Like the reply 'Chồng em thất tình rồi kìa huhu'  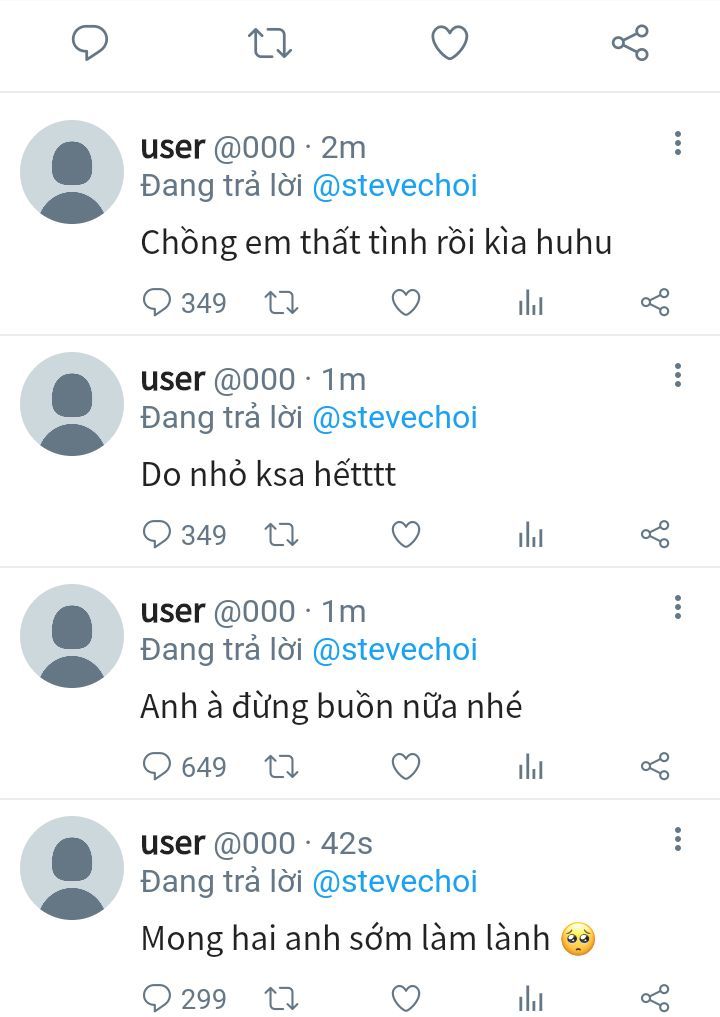[x=406, y=302]
